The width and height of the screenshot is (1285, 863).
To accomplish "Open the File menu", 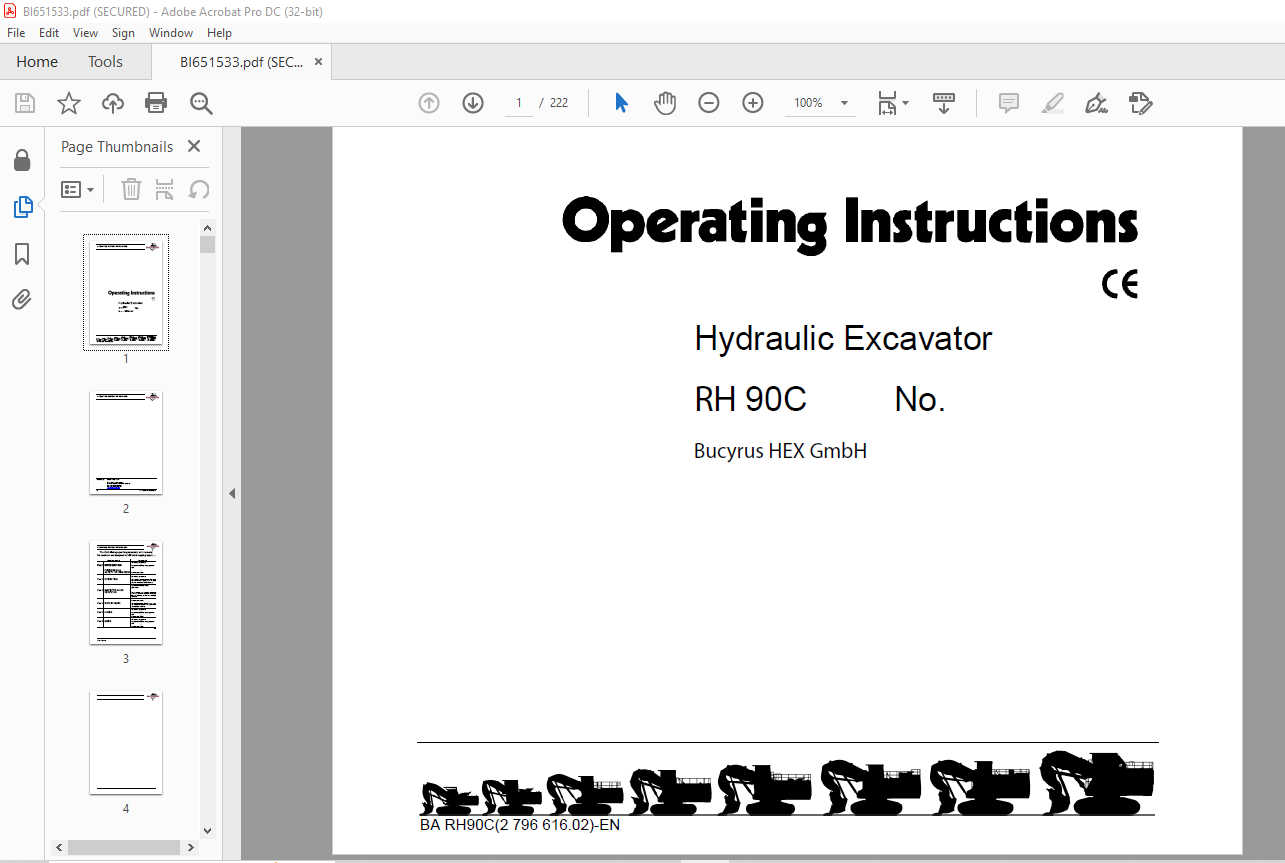I will point(16,33).
